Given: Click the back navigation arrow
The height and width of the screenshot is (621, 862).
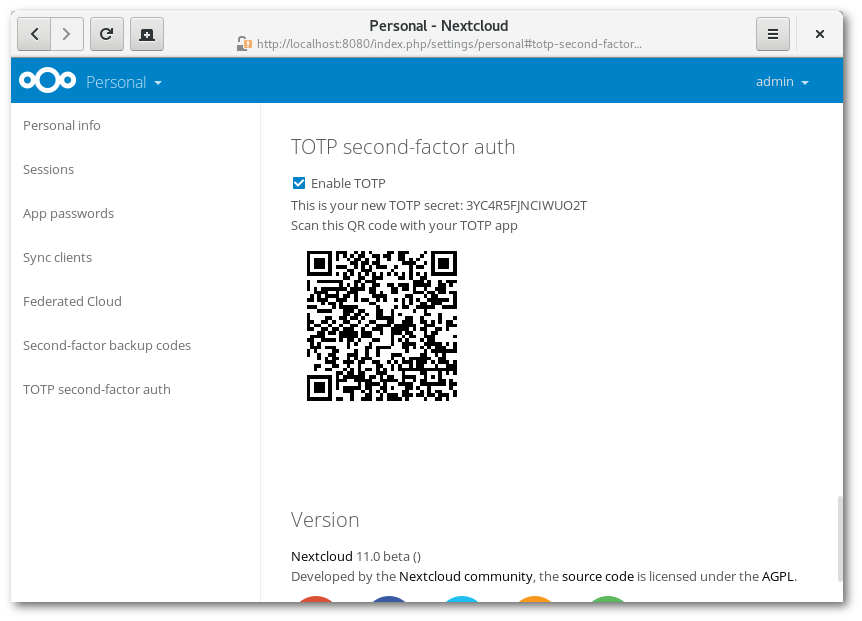Looking at the screenshot, I should 33,33.
